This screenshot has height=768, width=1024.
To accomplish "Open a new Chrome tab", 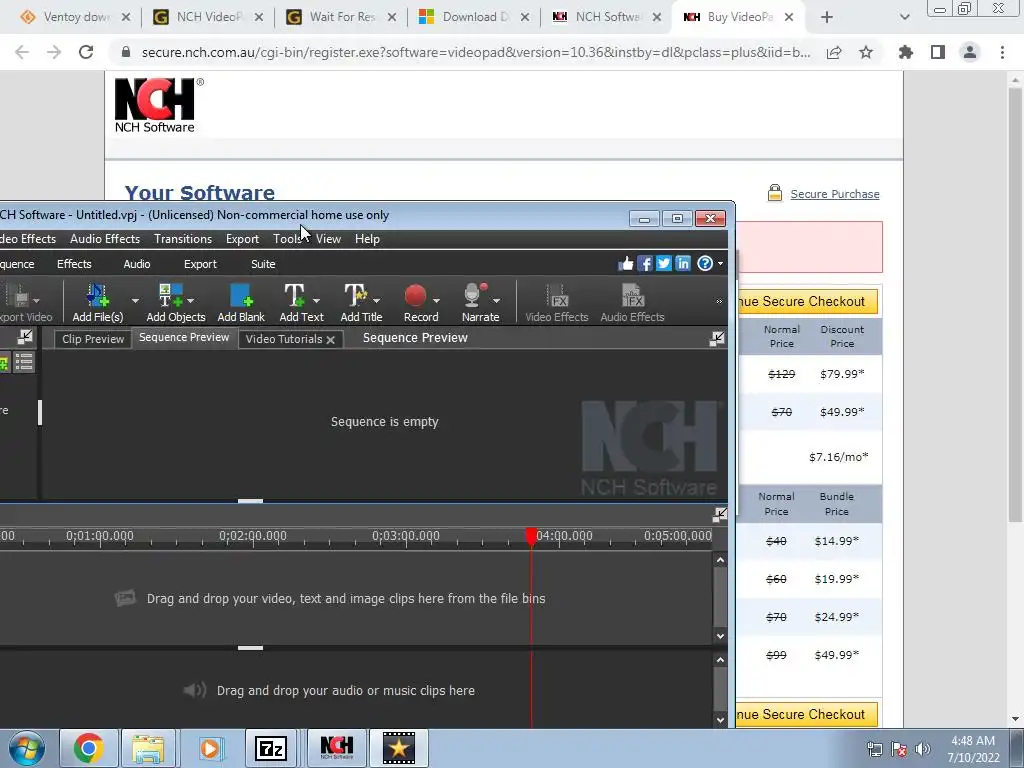I will click(x=827, y=17).
